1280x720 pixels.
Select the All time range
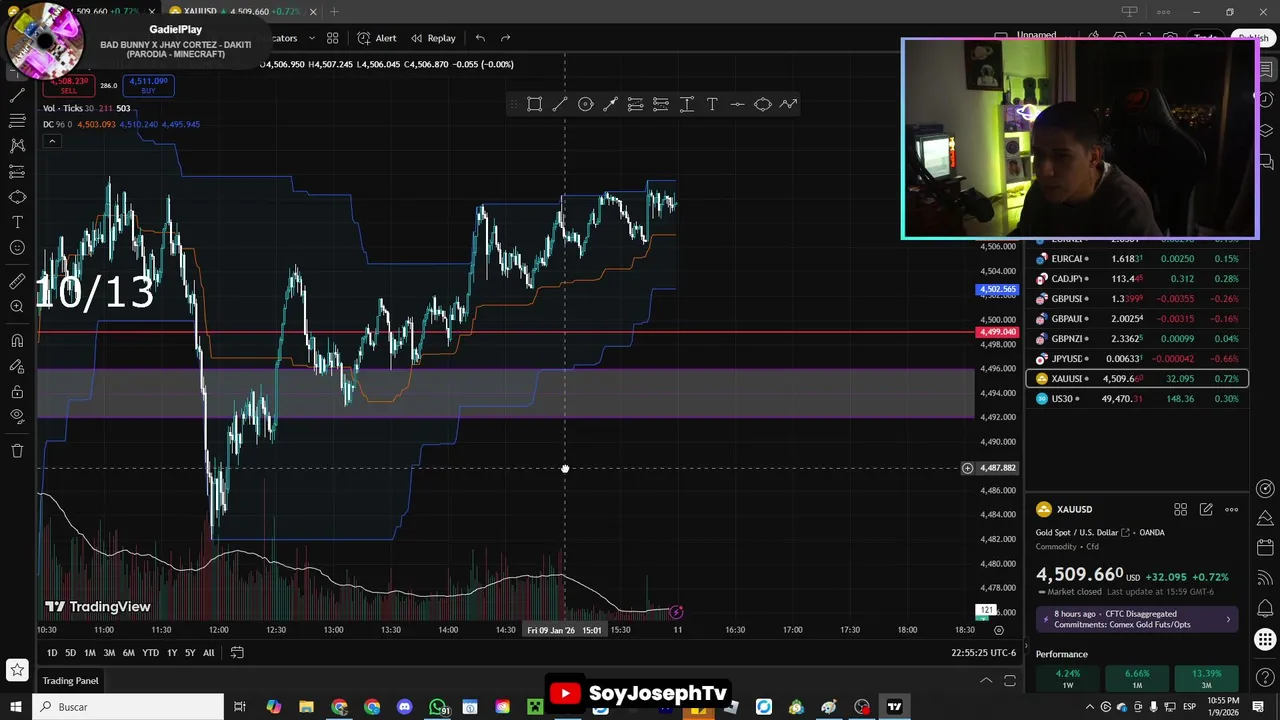click(208, 653)
